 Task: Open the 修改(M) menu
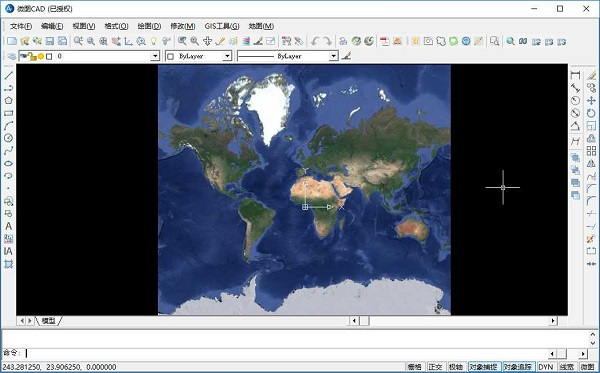(183, 26)
